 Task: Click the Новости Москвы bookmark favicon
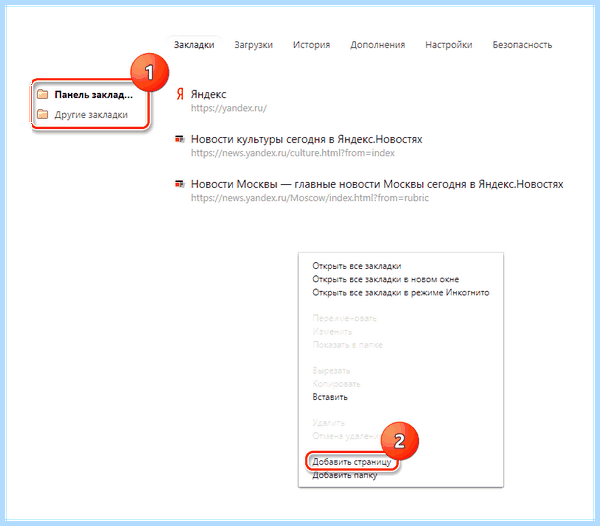coord(180,184)
